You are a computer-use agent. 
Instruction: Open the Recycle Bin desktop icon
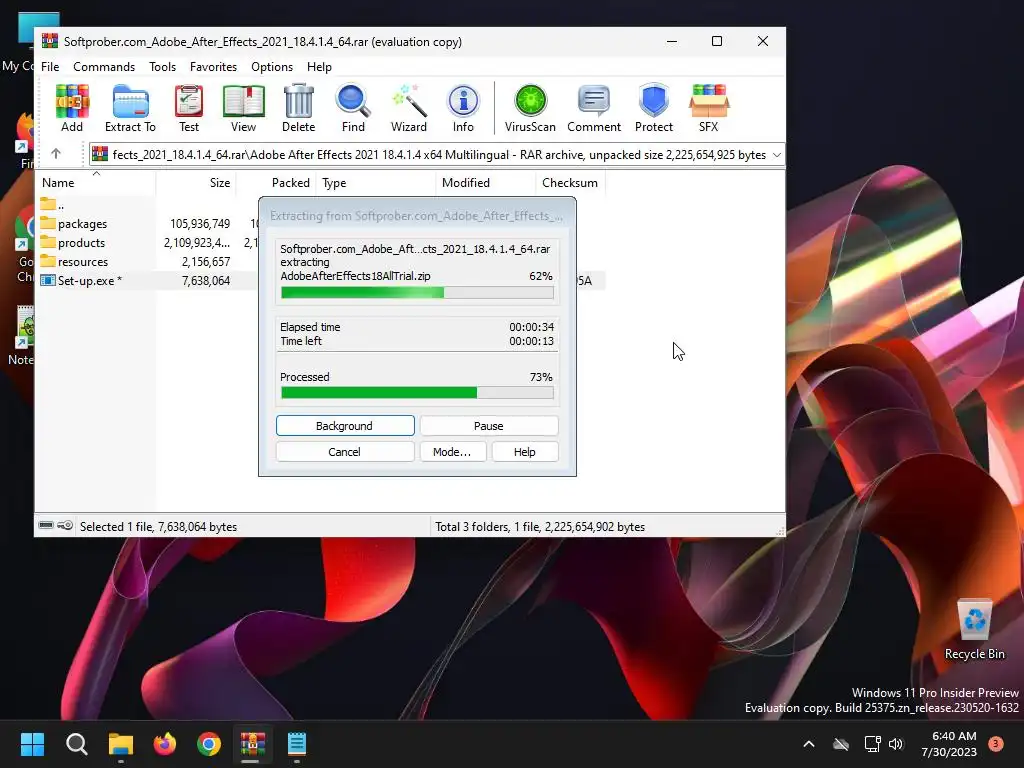pos(974,629)
